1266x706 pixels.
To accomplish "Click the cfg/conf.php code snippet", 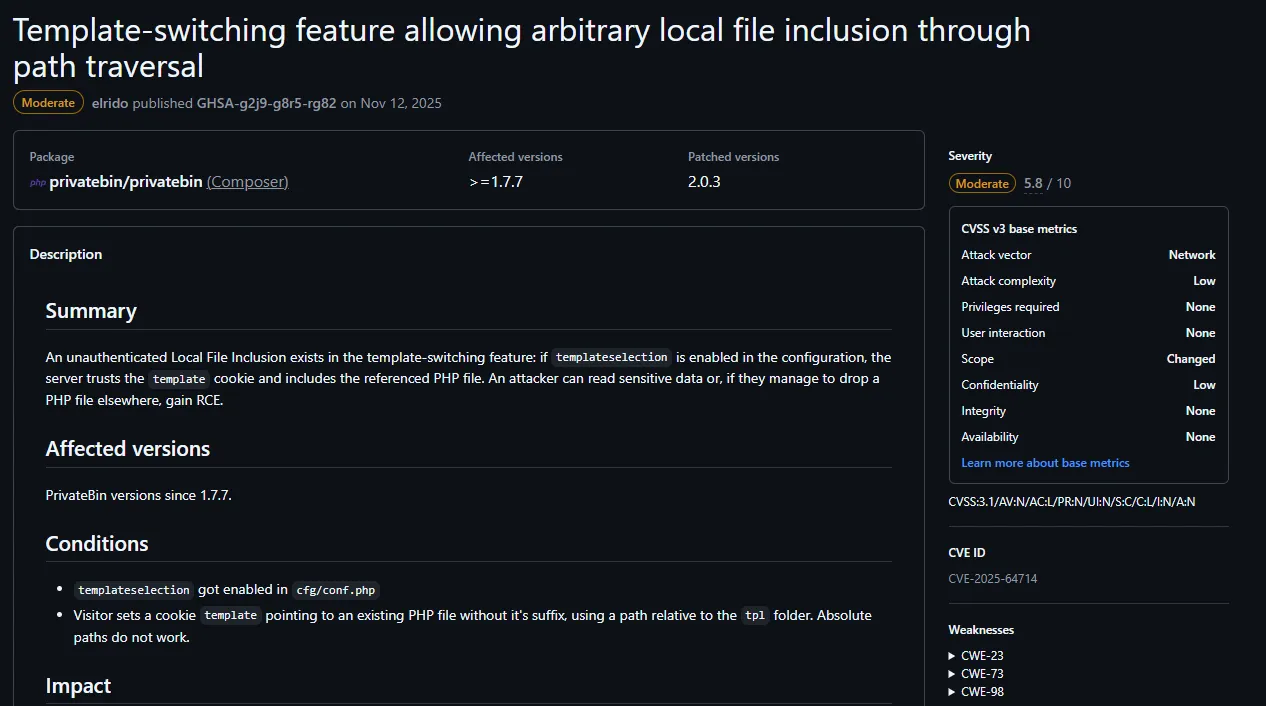I will pyautogui.click(x=337, y=590).
